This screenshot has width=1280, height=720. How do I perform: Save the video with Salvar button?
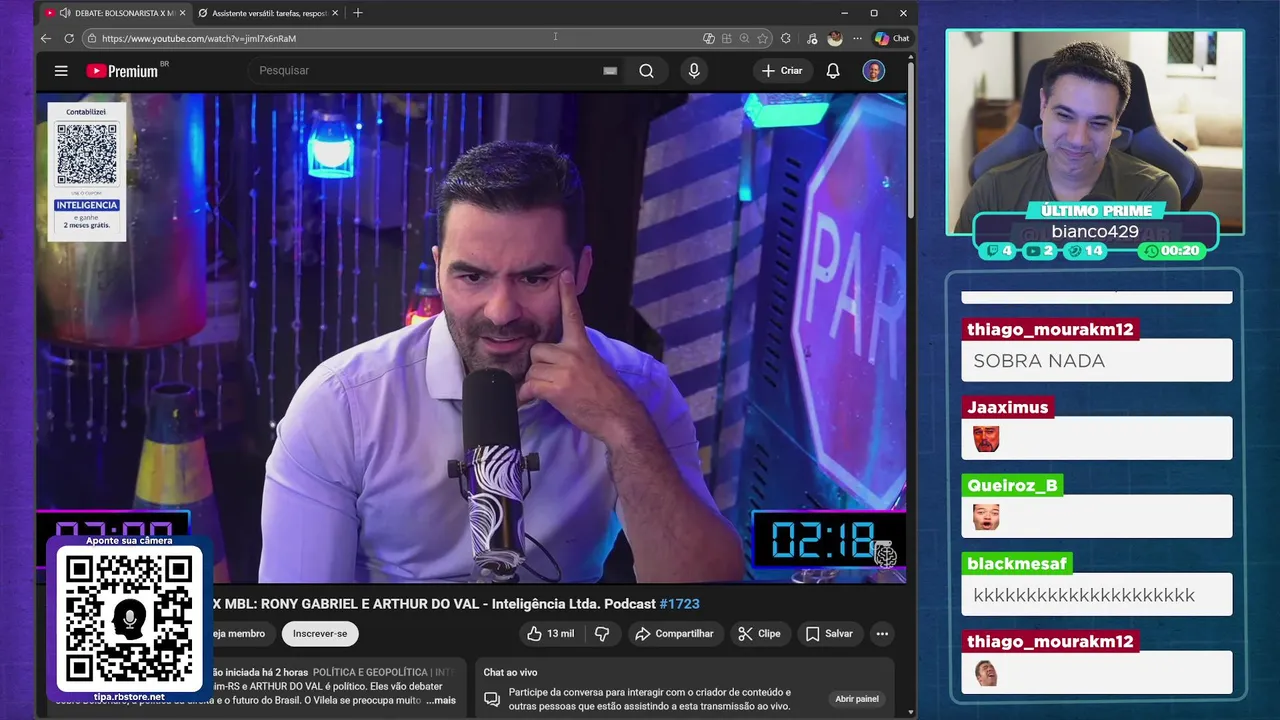point(829,633)
